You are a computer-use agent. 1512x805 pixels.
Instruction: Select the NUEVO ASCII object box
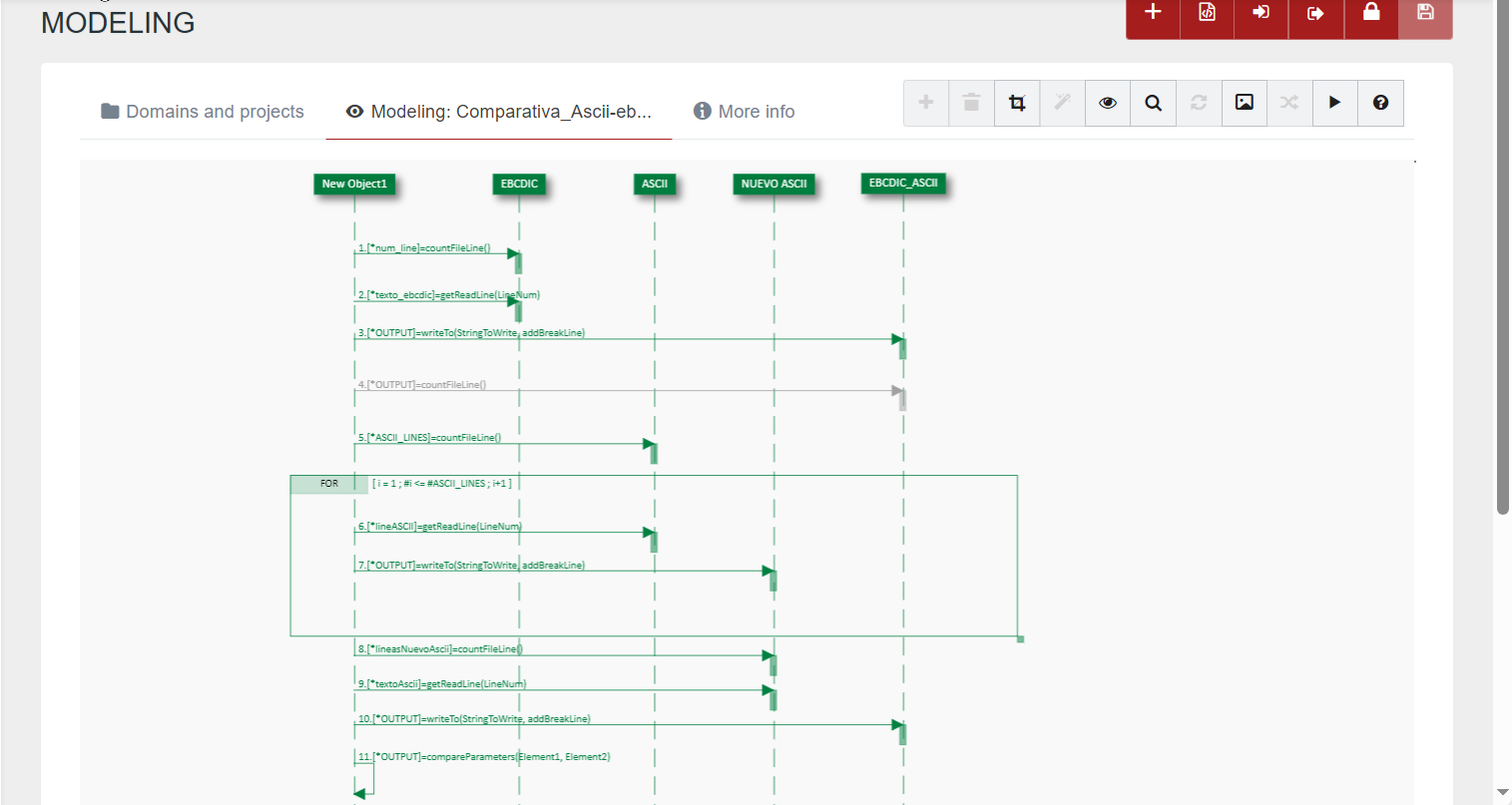tap(773, 185)
